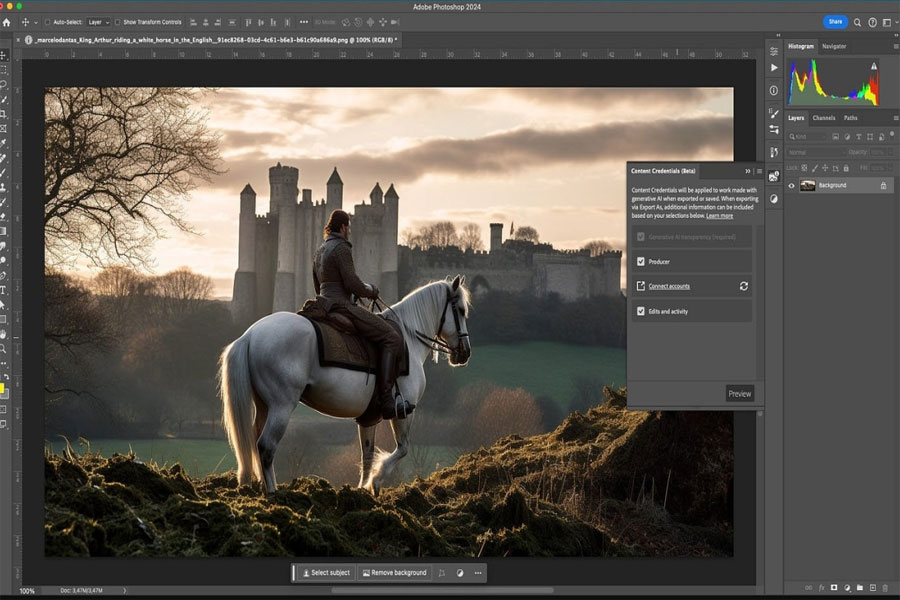Toggle the pixel layer filter icon
The width and height of the screenshot is (900, 600).
coord(836,137)
